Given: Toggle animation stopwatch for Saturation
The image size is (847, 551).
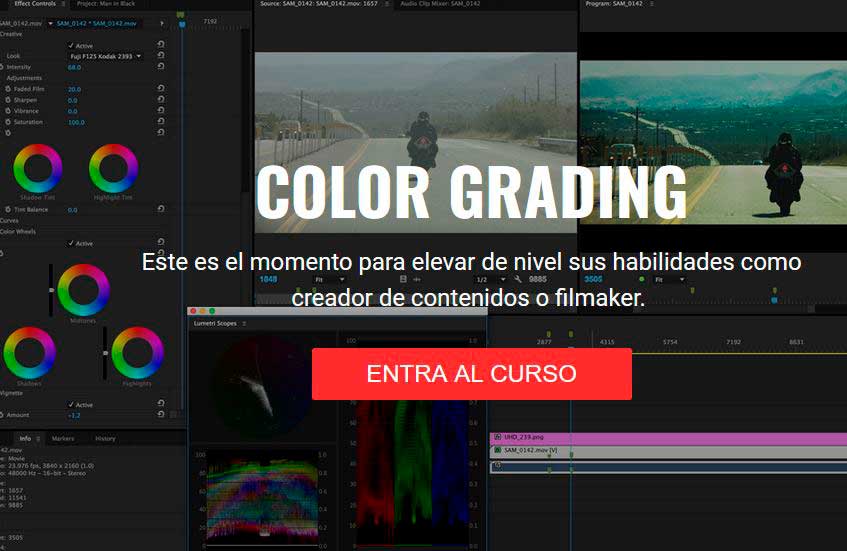Looking at the screenshot, I should tap(8, 122).
